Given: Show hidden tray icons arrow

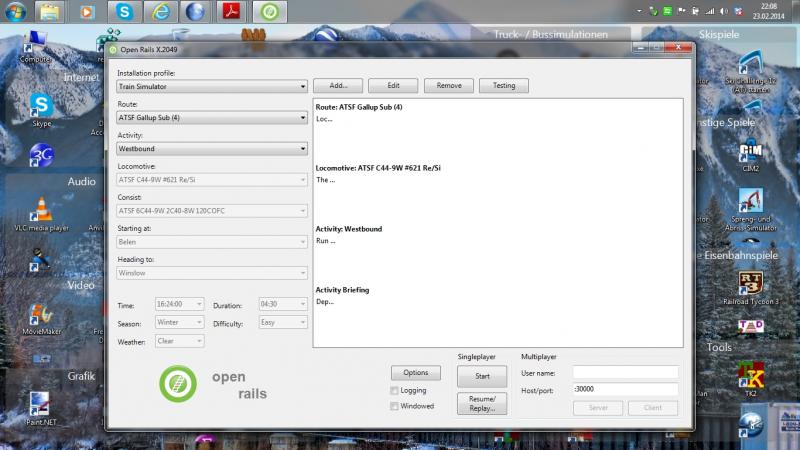Looking at the screenshot, I should tap(639, 11).
